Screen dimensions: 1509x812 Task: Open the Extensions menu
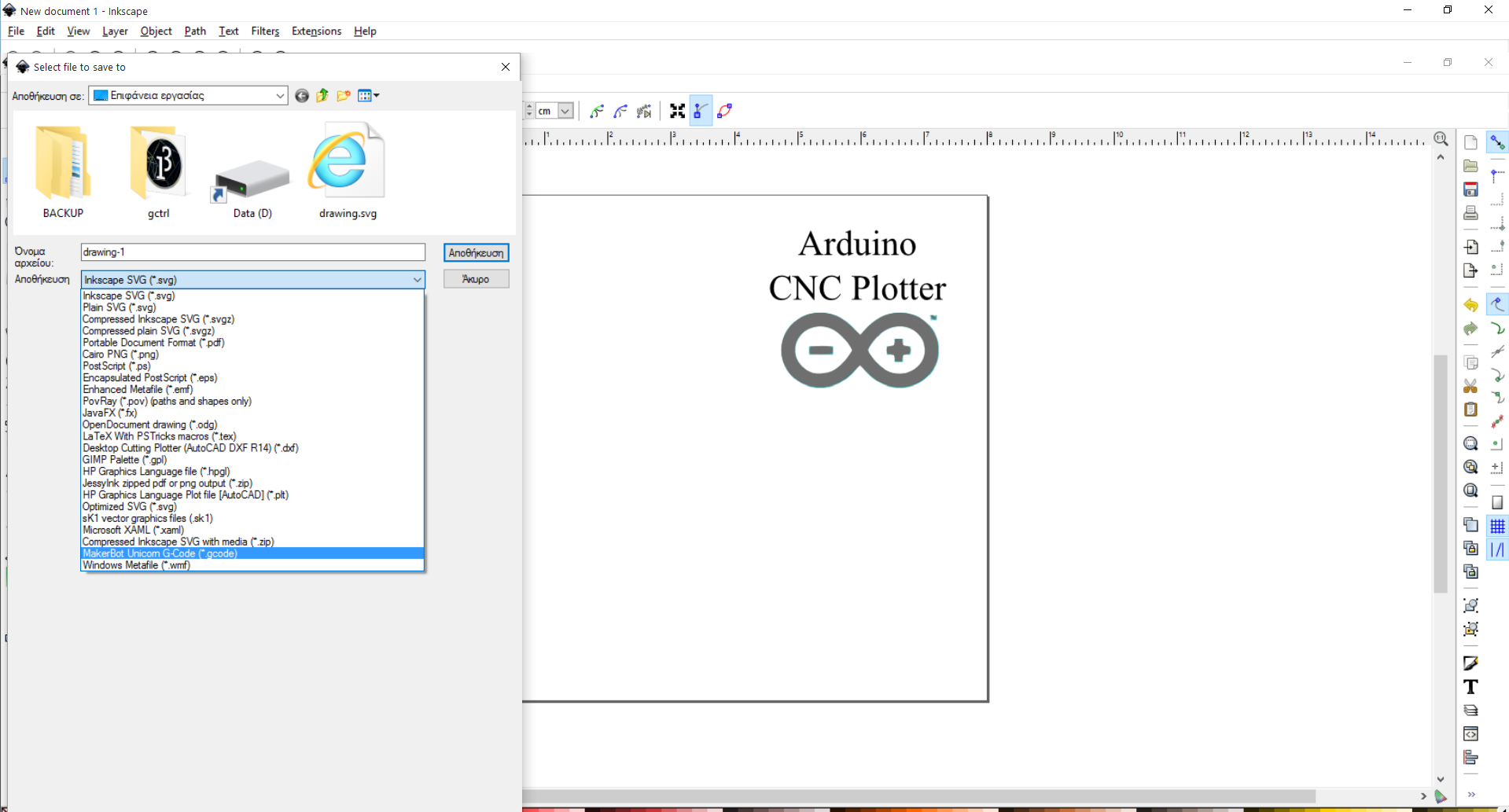click(x=316, y=31)
